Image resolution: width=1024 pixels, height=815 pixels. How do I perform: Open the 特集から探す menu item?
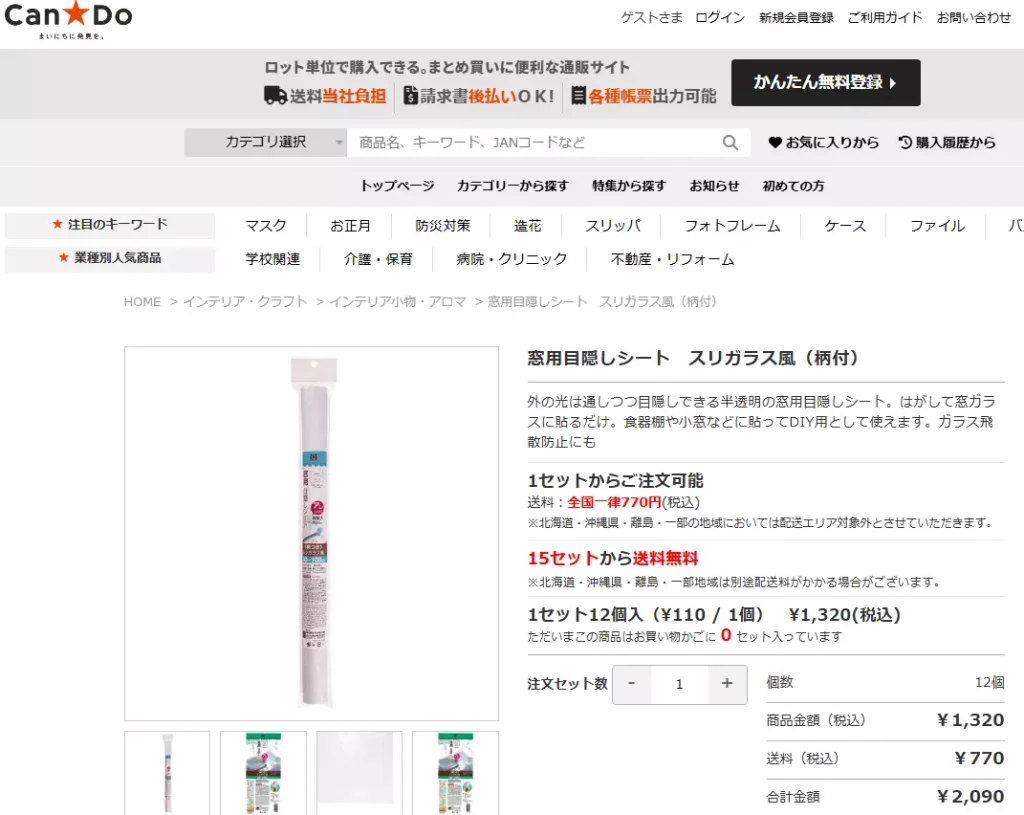[x=629, y=186]
